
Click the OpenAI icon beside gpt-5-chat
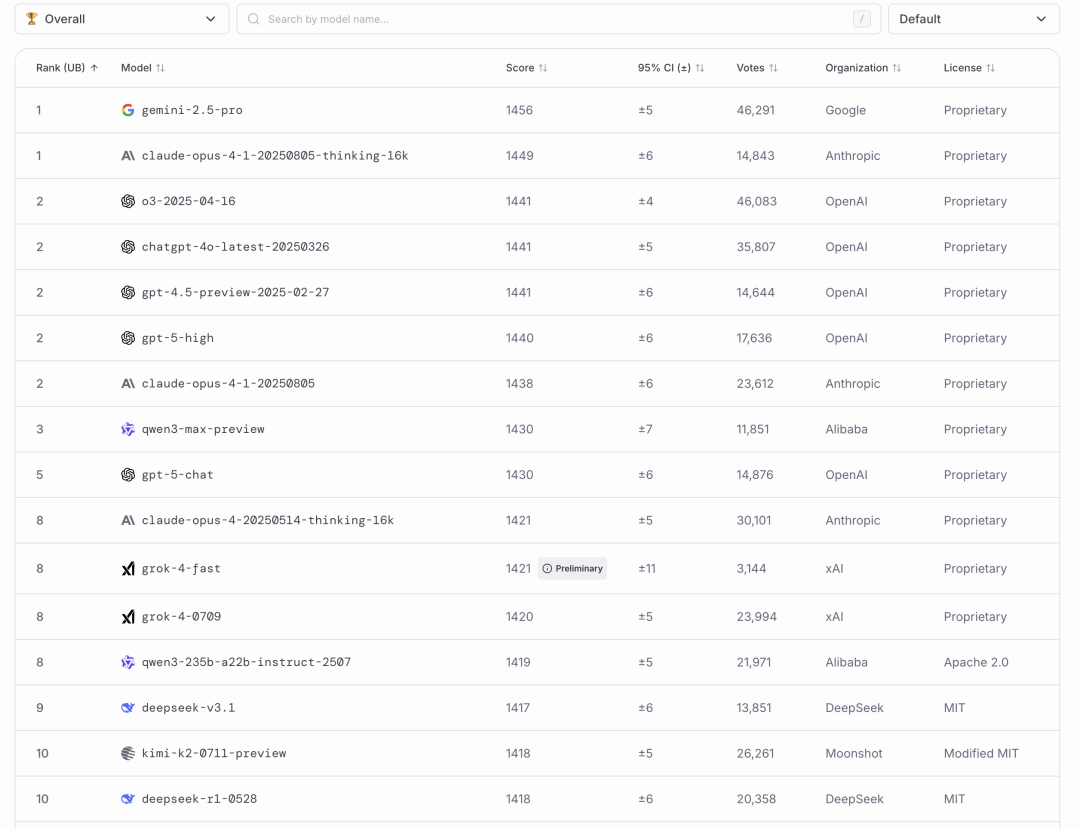click(127, 474)
